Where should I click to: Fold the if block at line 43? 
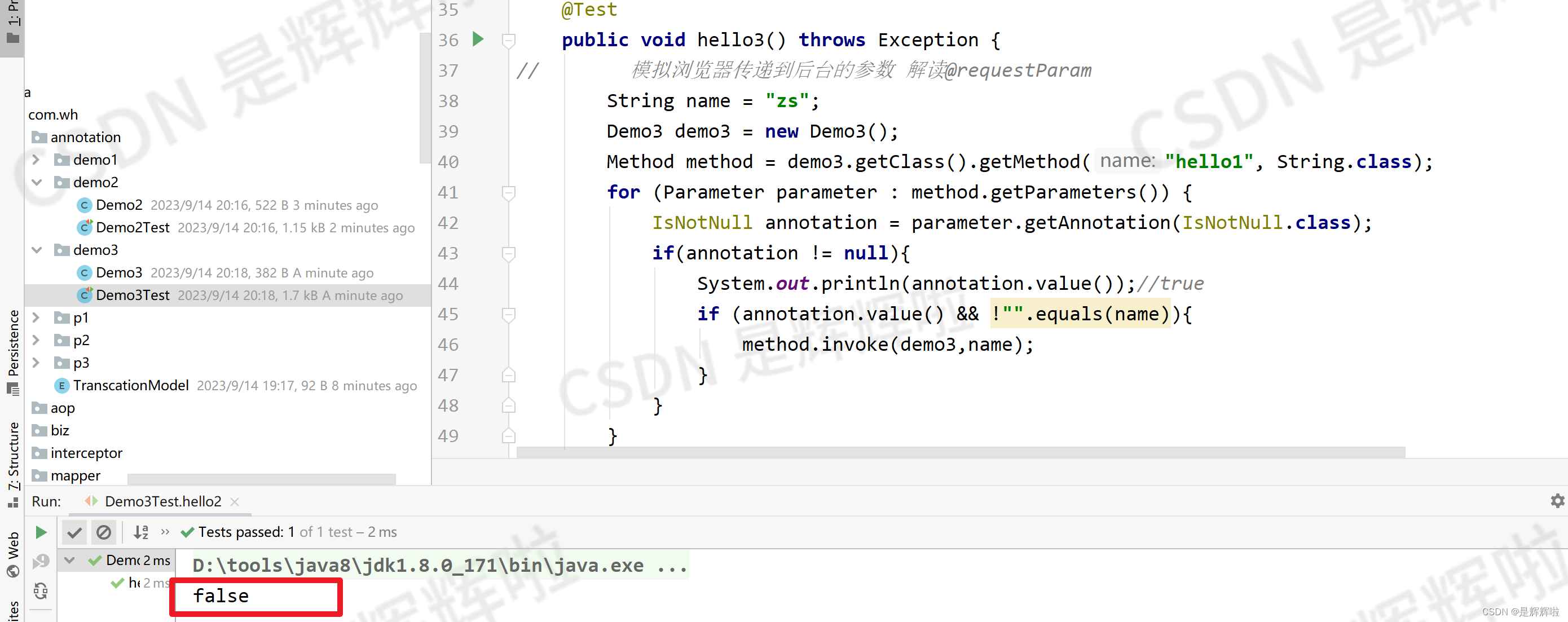pos(509,254)
